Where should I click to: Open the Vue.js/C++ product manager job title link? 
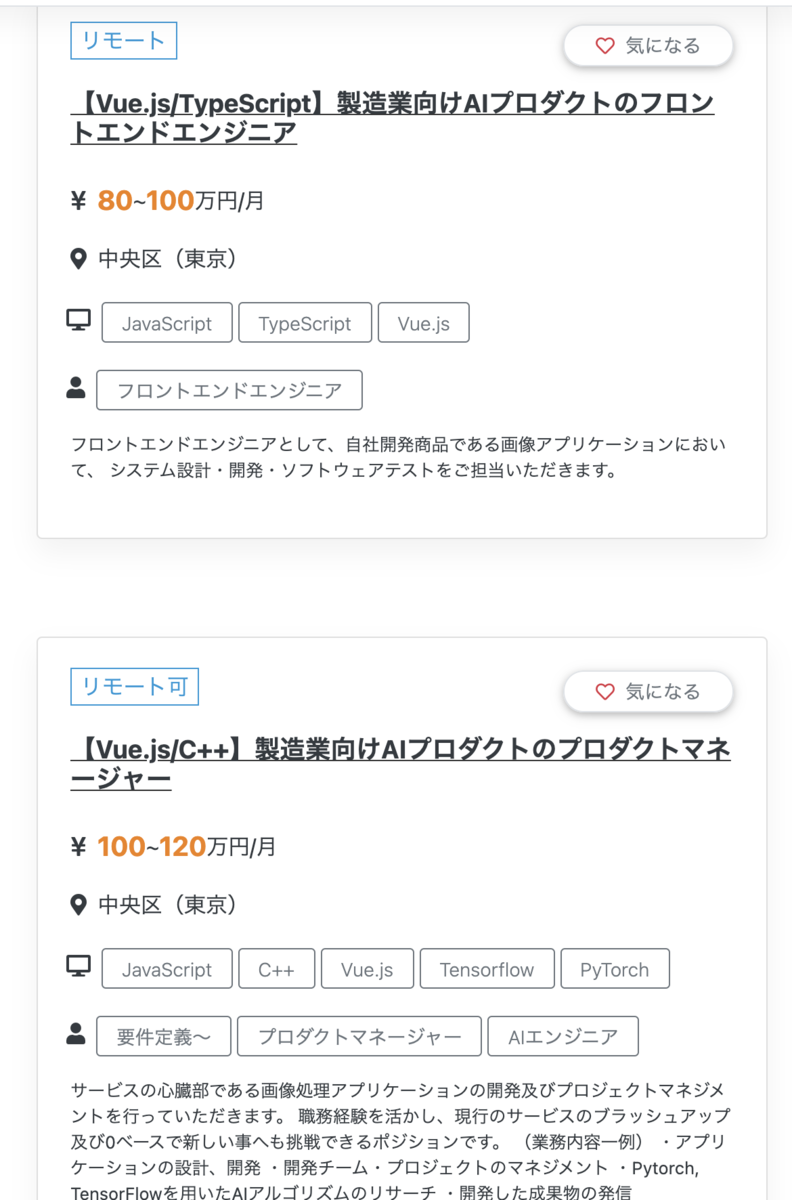tap(401, 763)
